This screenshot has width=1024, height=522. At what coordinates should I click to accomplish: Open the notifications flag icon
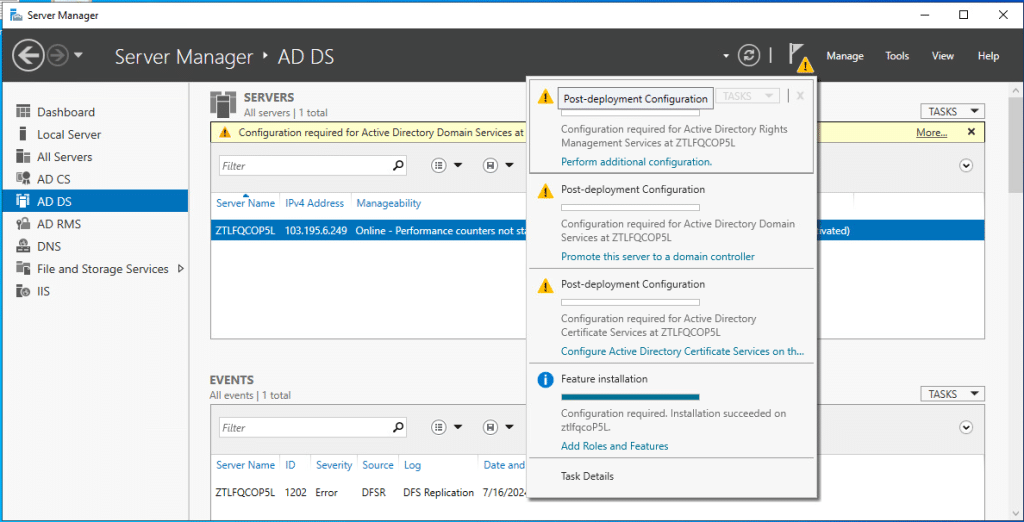(x=799, y=57)
